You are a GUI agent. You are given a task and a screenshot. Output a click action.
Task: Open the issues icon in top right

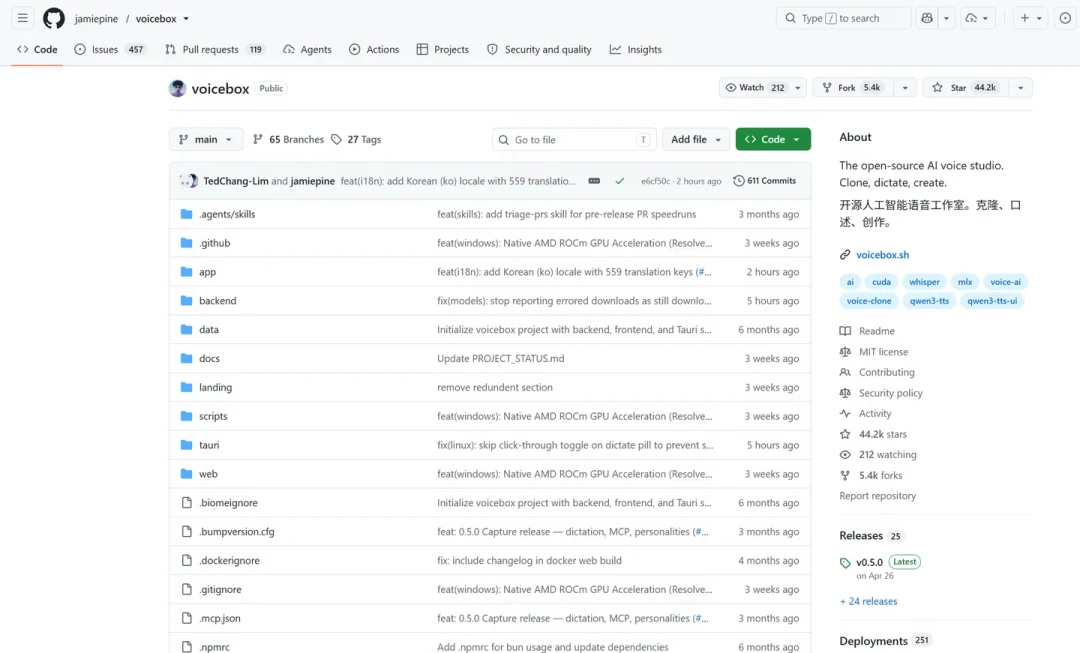[x=1065, y=18]
